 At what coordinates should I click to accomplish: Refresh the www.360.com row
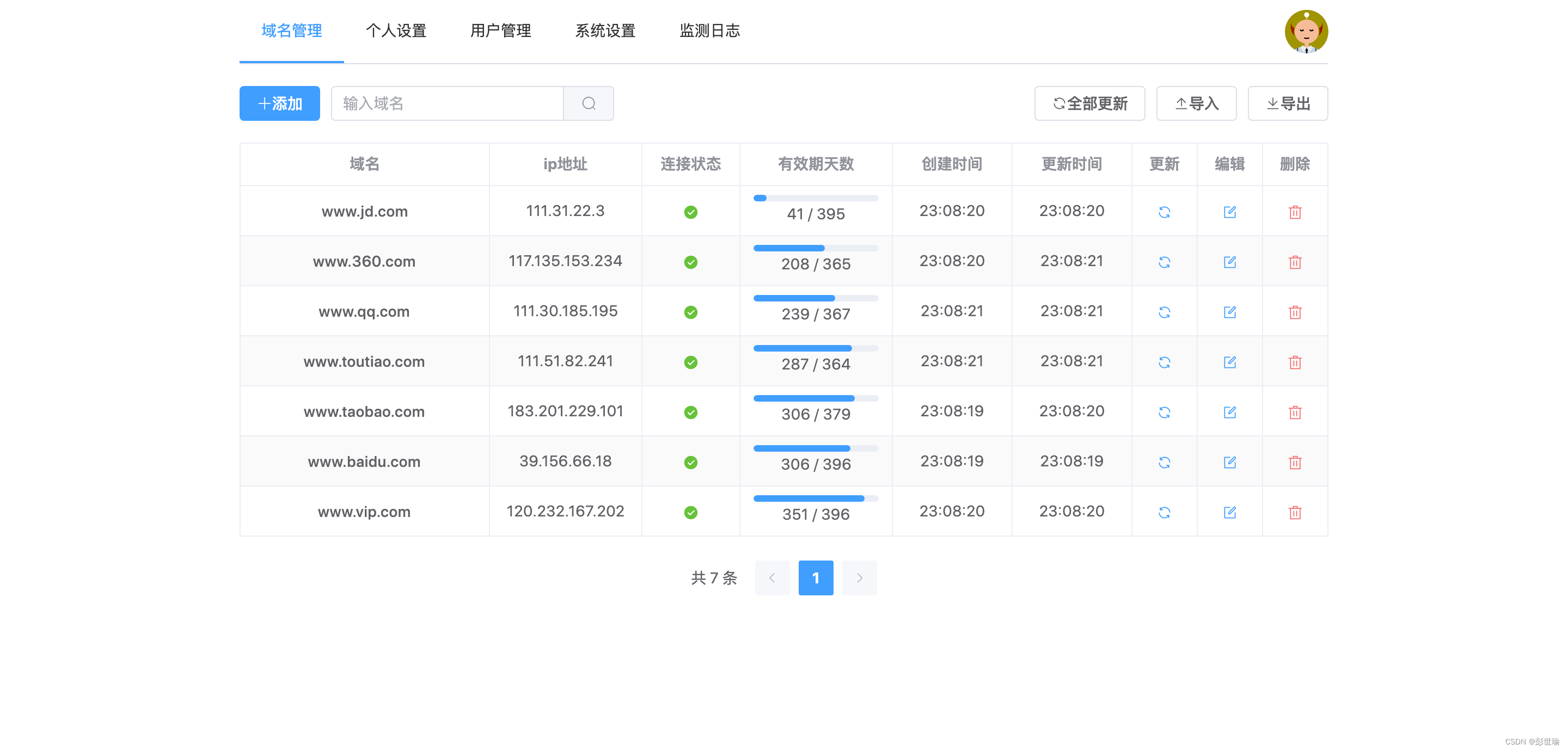pyautogui.click(x=1164, y=262)
